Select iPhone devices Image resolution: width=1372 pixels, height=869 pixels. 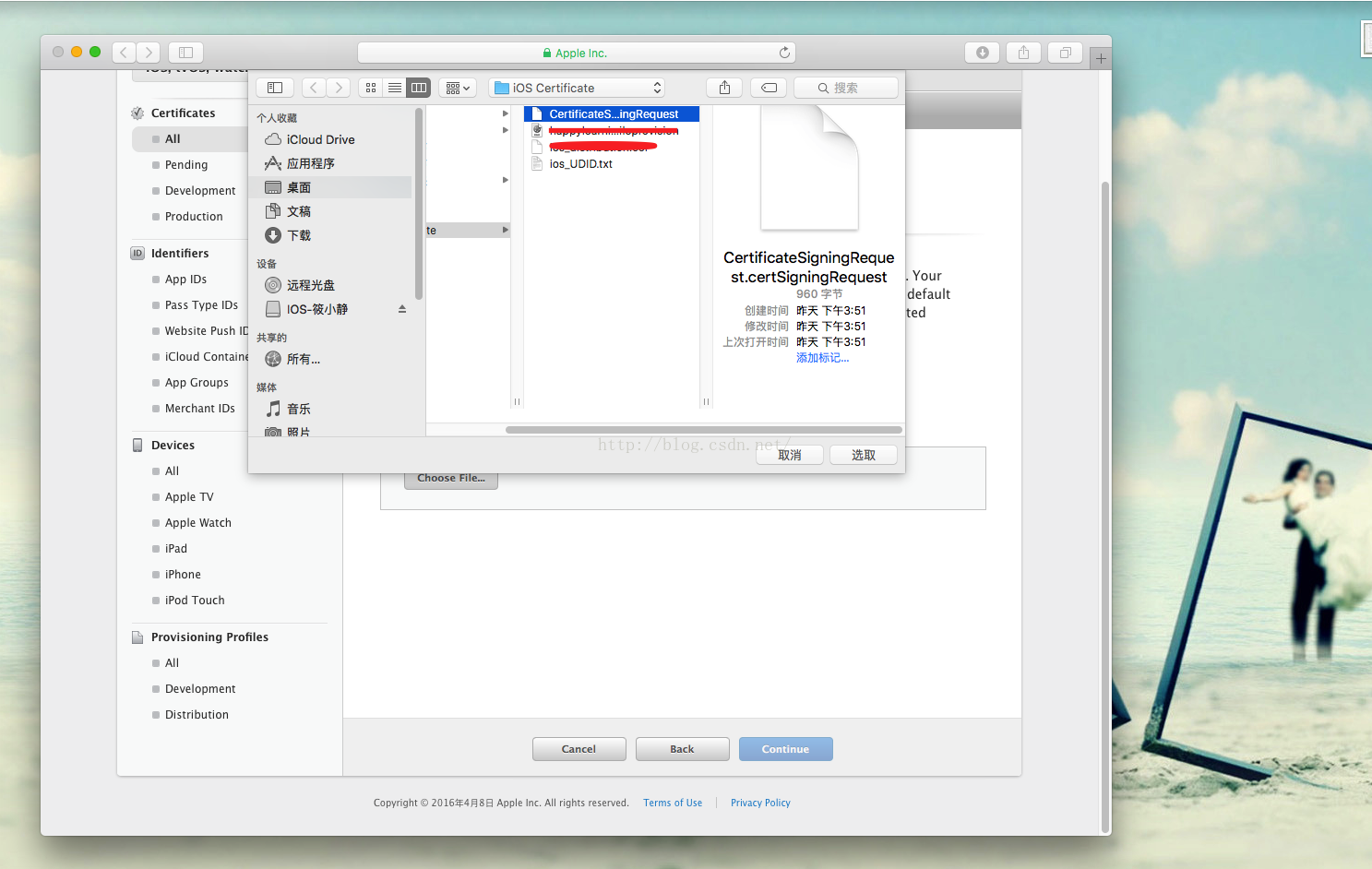pyautogui.click(x=183, y=575)
